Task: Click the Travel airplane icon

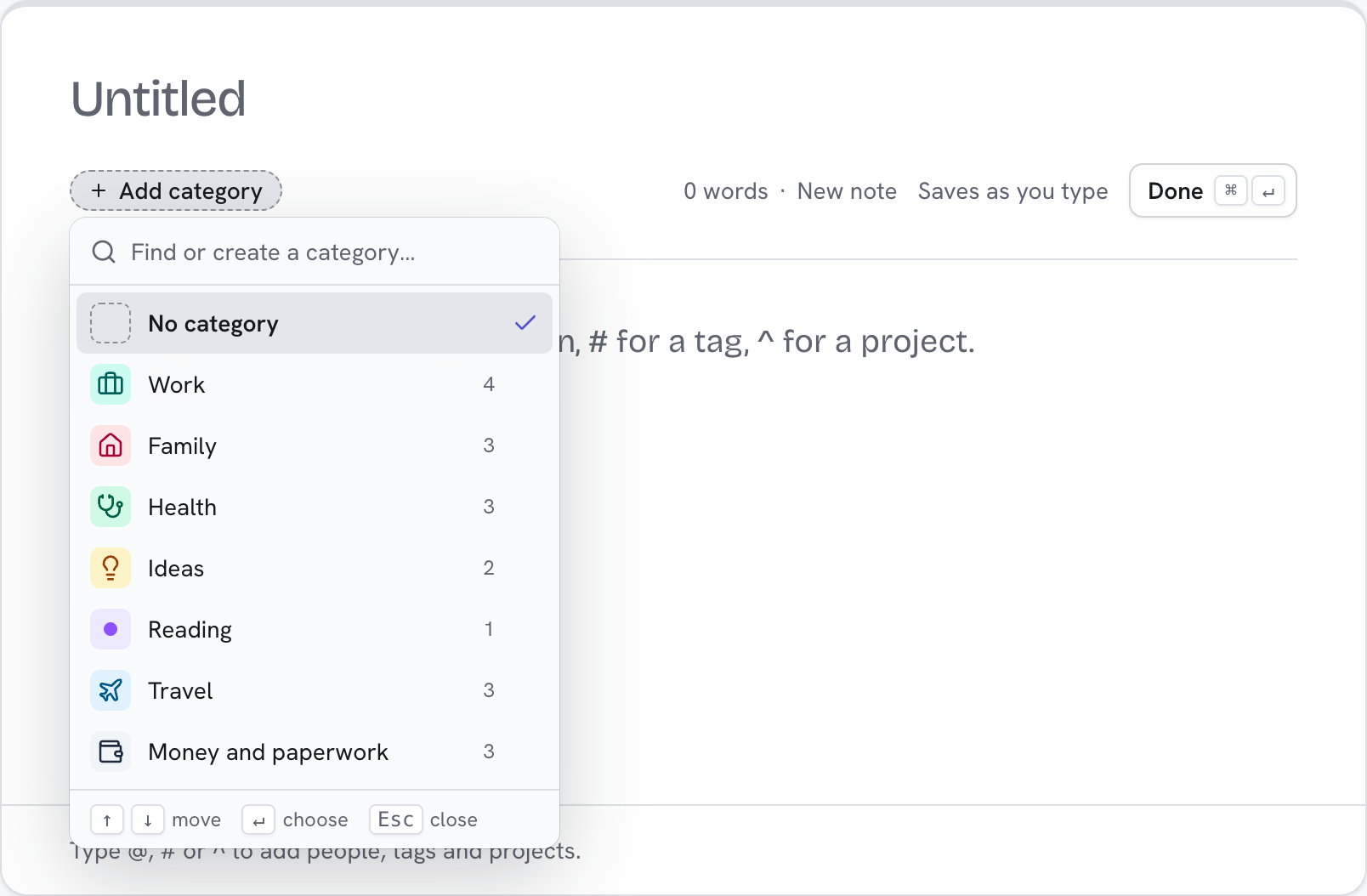Action: [x=111, y=690]
